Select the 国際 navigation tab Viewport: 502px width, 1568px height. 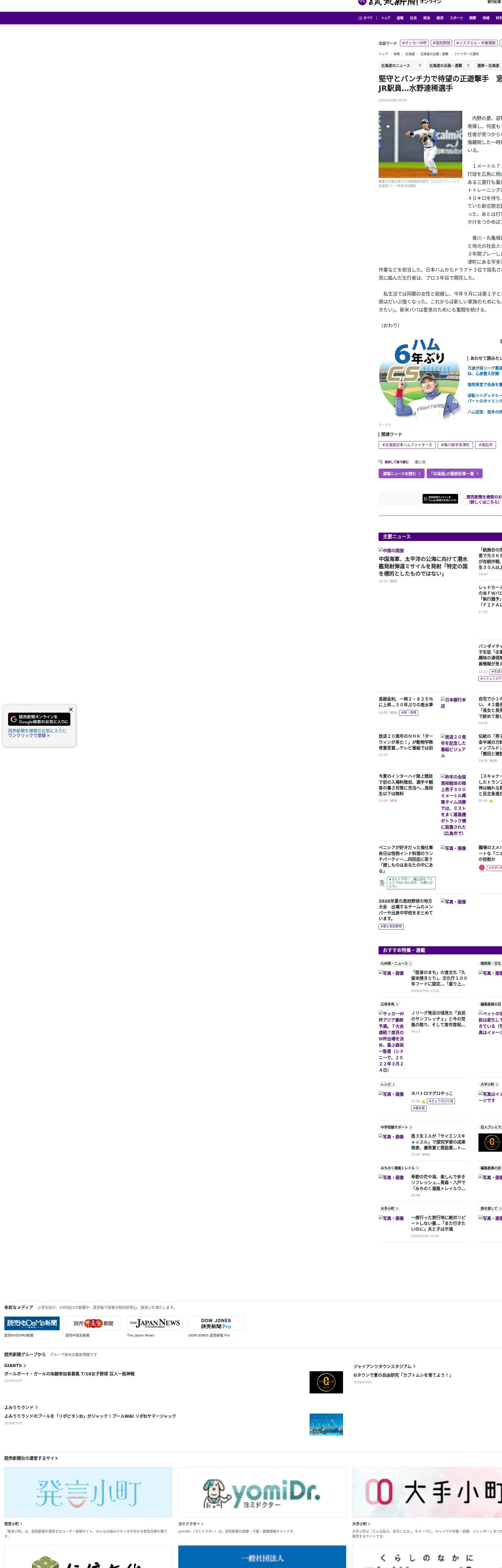pyautogui.click(x=472, y=18)
